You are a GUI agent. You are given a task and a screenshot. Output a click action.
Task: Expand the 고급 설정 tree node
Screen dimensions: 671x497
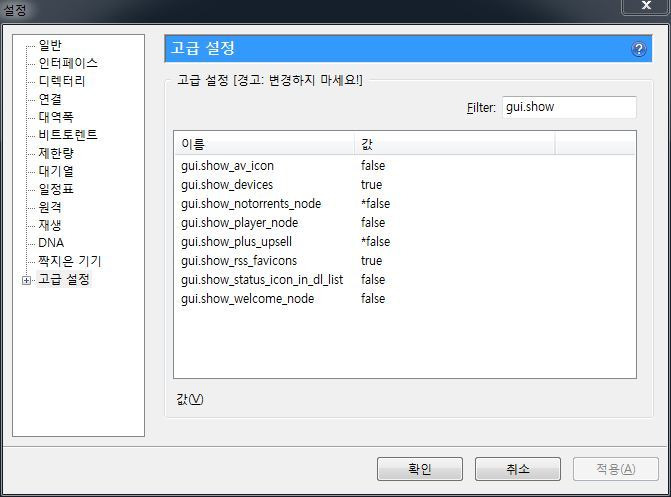(27, 280)
